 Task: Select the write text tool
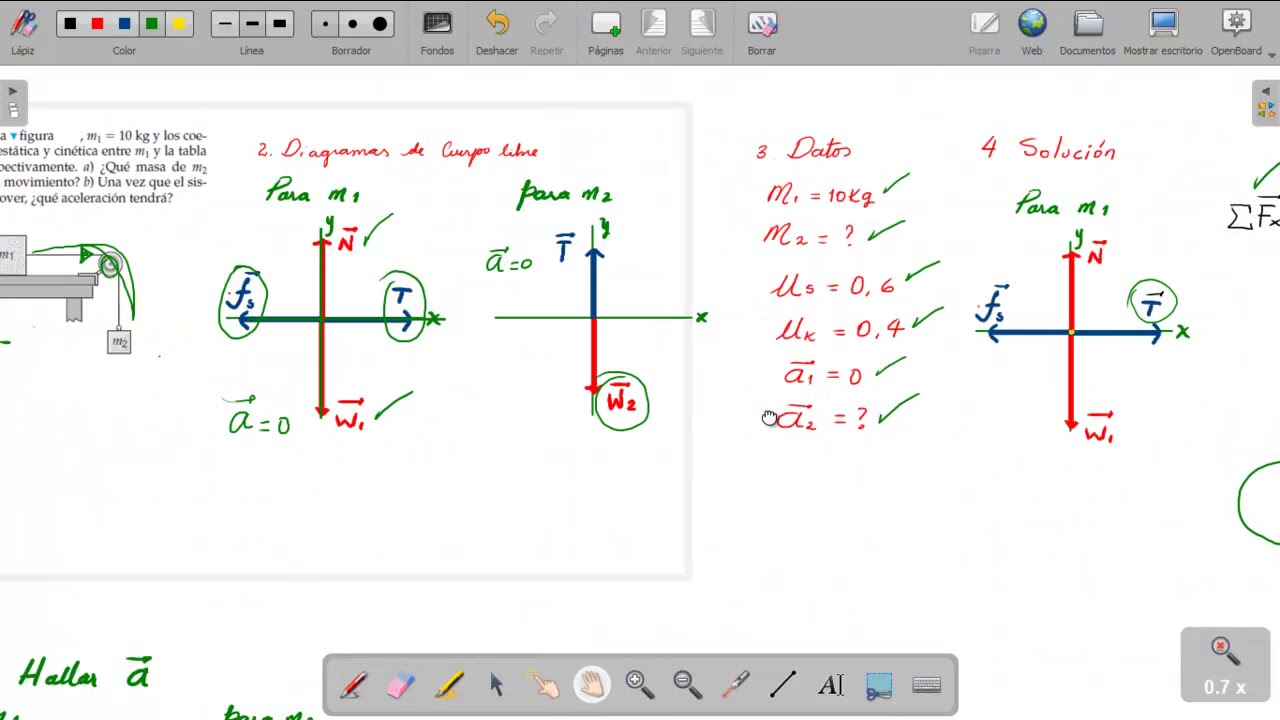point(831,685)
